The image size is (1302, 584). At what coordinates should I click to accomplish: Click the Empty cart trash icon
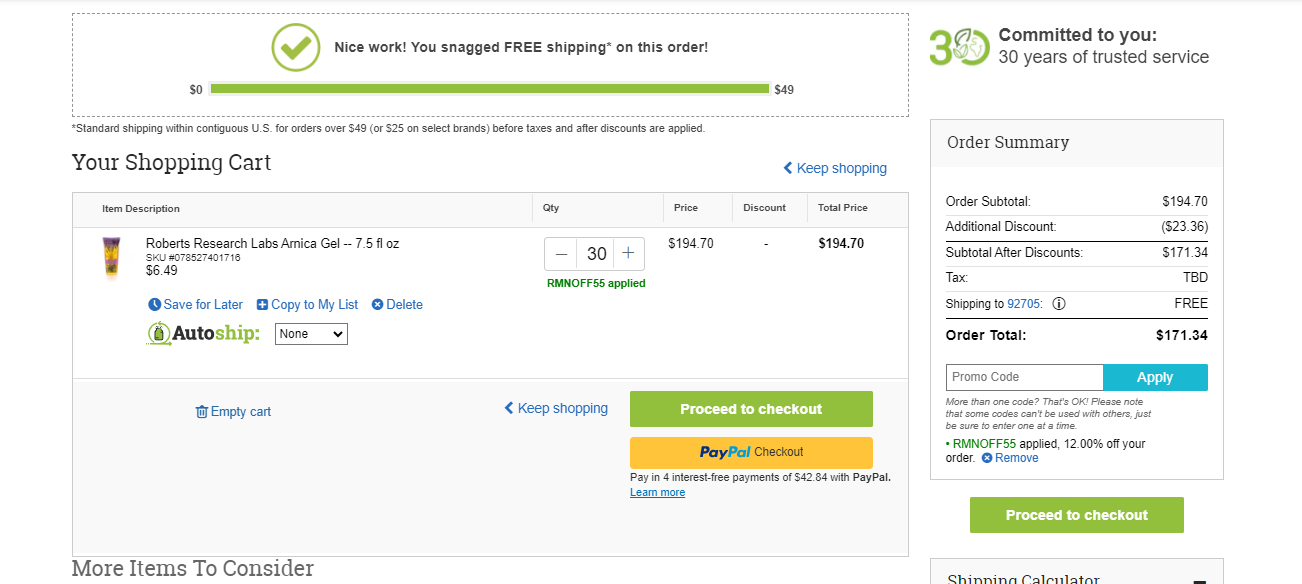[201, 412]
